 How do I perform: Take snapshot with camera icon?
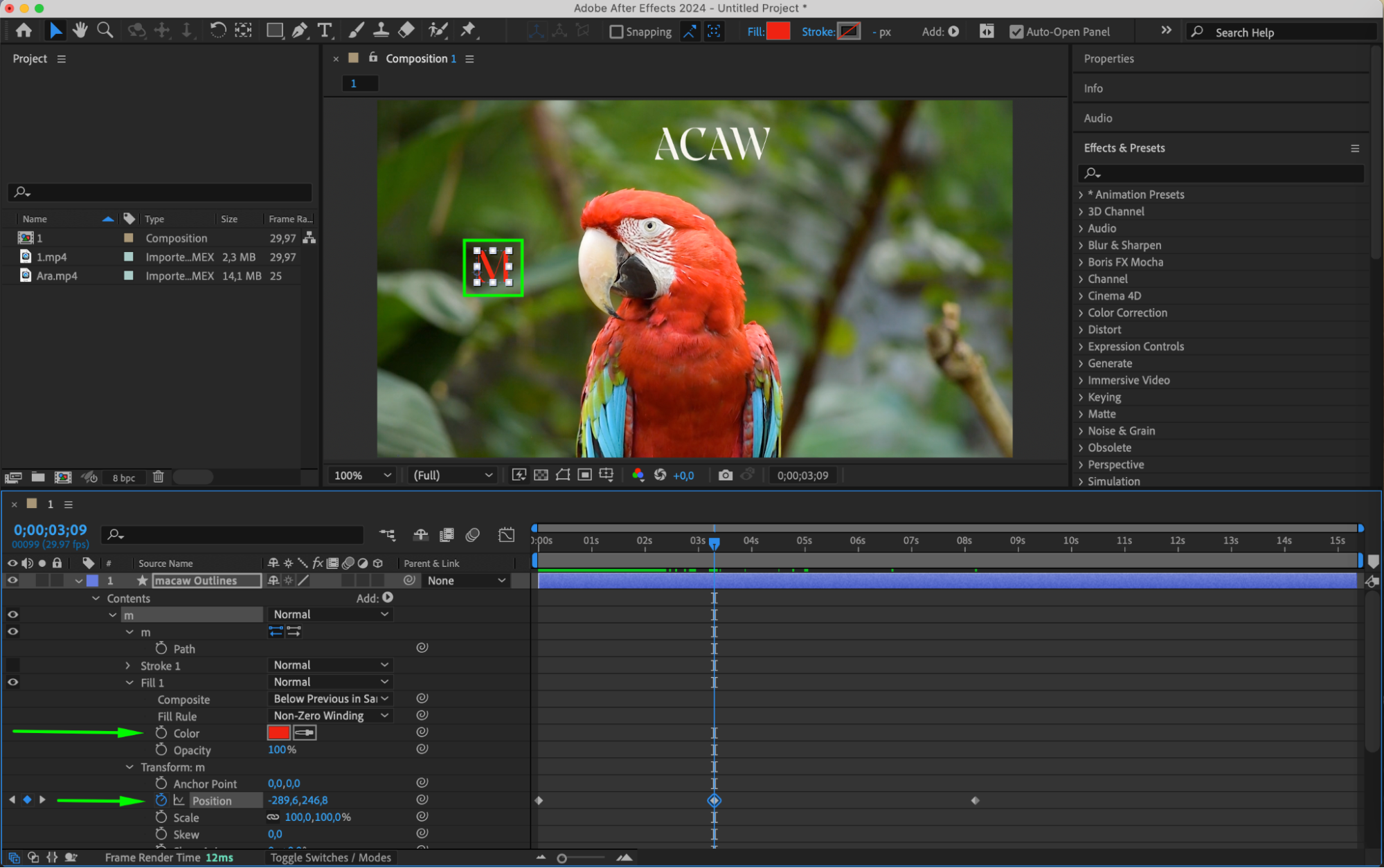click(725, 476)
